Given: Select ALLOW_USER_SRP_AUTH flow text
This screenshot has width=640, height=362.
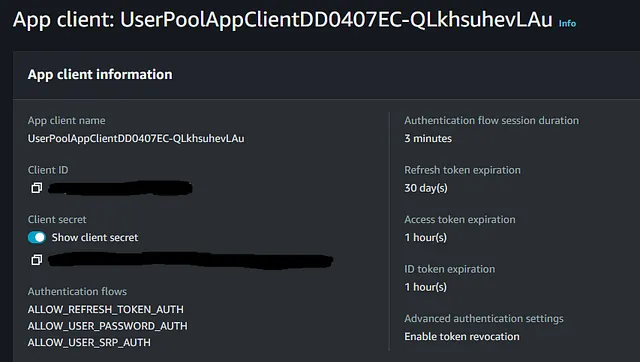Looking at the screenshot, I should [89, 342].
